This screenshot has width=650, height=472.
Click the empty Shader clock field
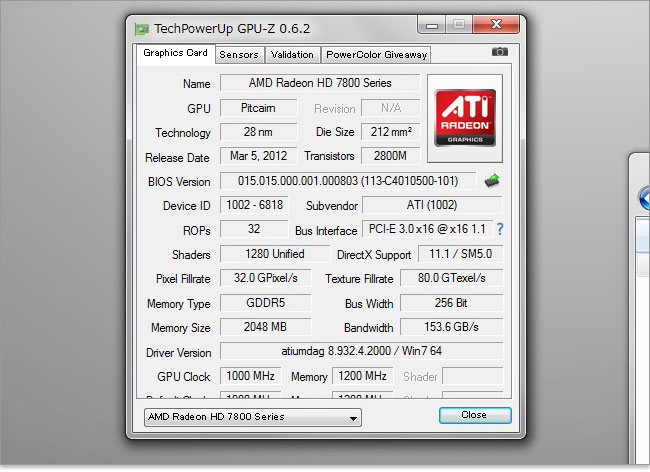(473, 375)
